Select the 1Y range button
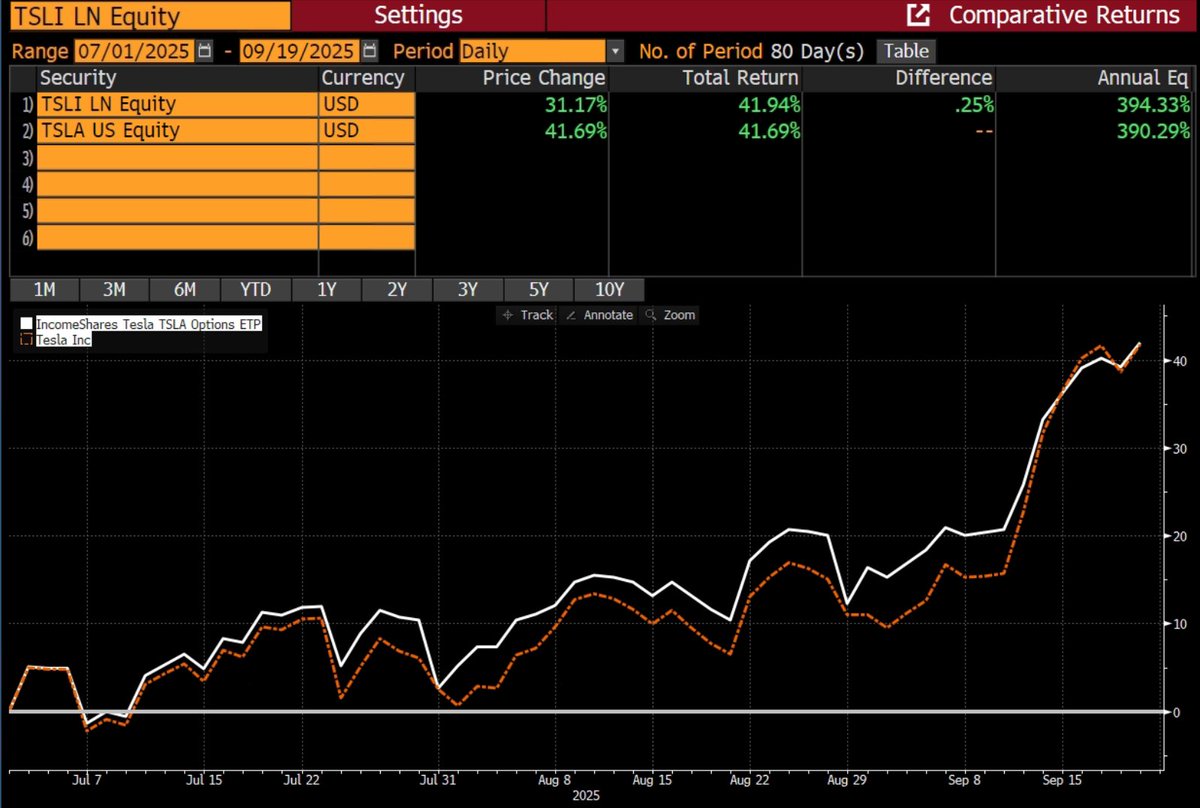Screen dimensions: 1200x808 tap(326, 289)
